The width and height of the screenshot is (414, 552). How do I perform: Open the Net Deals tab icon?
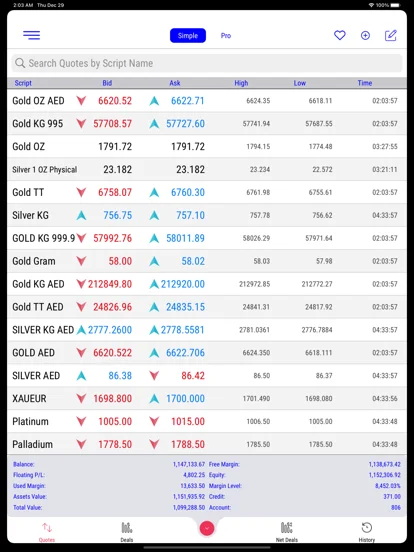[287, 528]
